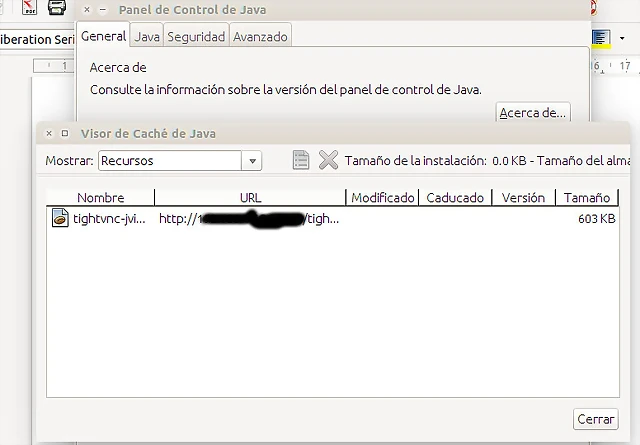Click the http:// URL cell of tightvnc
The image size is (640, 445).
click(x=249, y=218)
